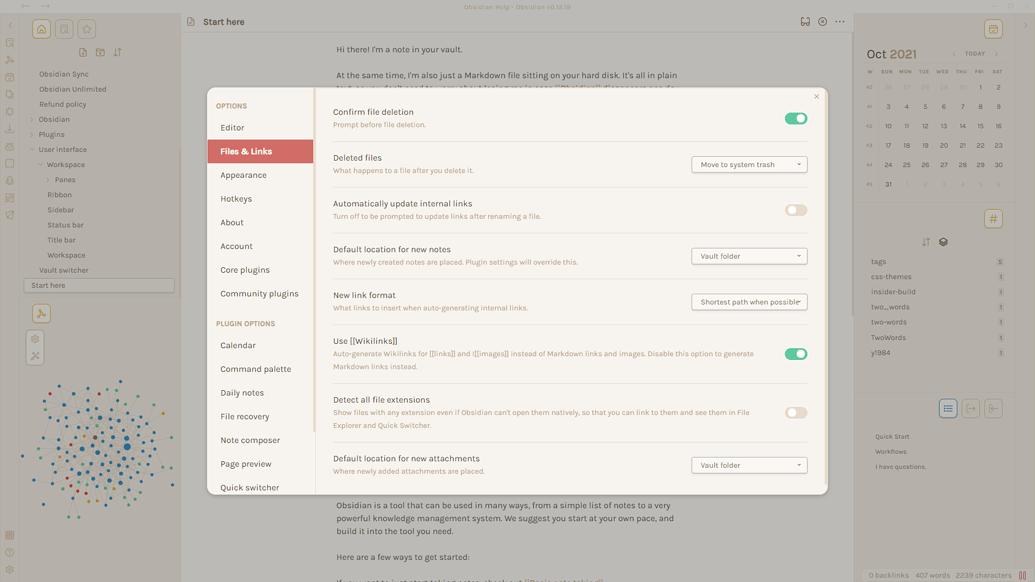Open the search tab icon in left sidebar
Image resolution: width=1035 pixels, height=582 pixels.
click(64, 29)
